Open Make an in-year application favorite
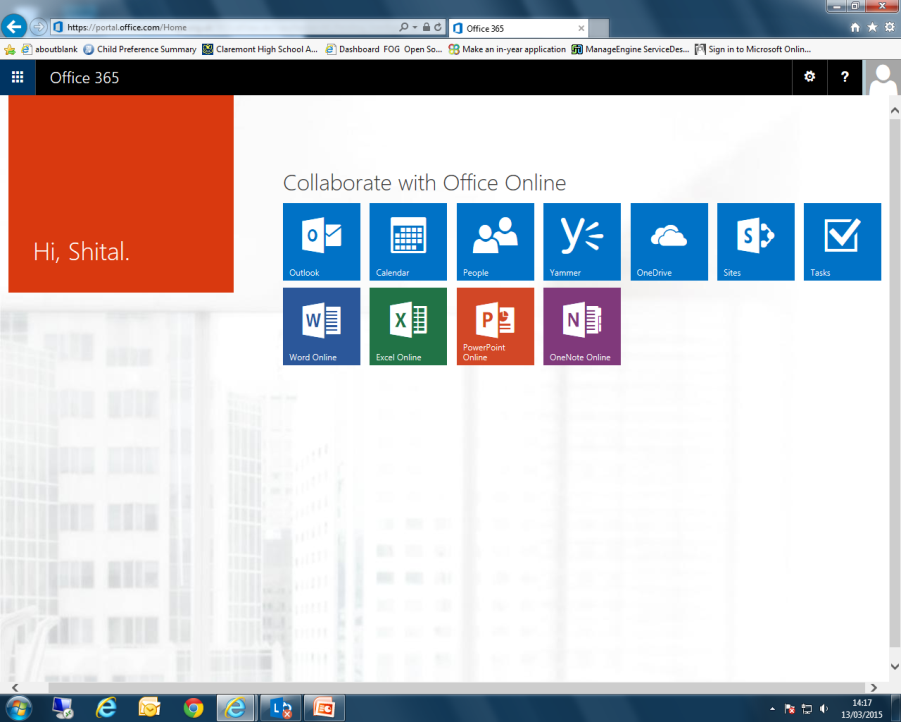901x722 pixels. pyautogui.click(x=507, y=49)
